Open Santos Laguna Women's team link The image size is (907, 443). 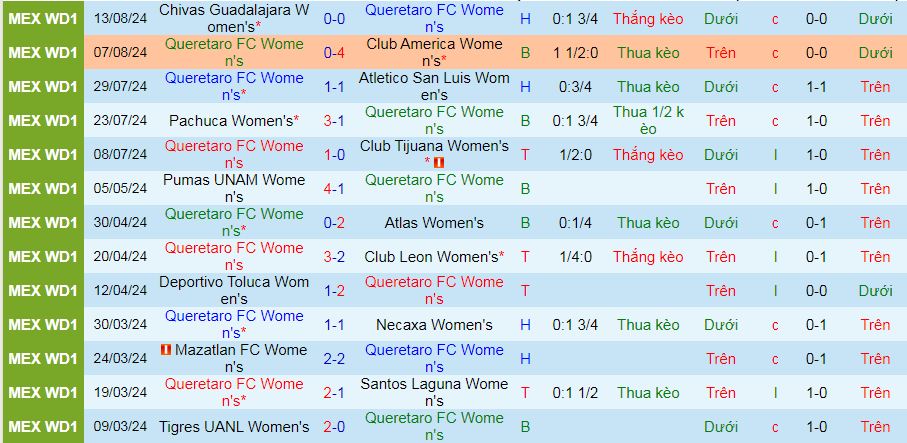point(434,393)
